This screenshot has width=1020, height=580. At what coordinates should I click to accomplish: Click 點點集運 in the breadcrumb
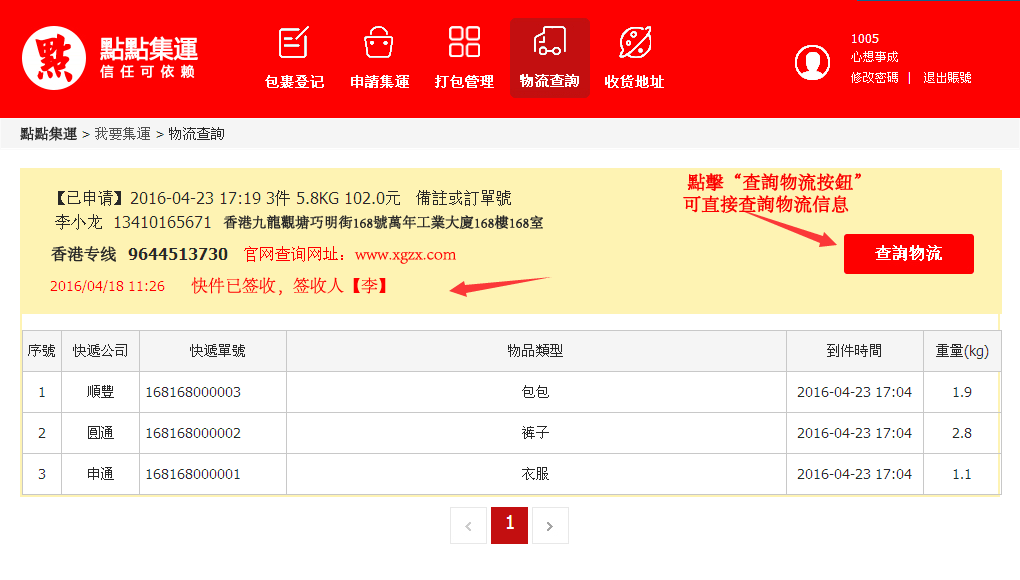point(49,134)
